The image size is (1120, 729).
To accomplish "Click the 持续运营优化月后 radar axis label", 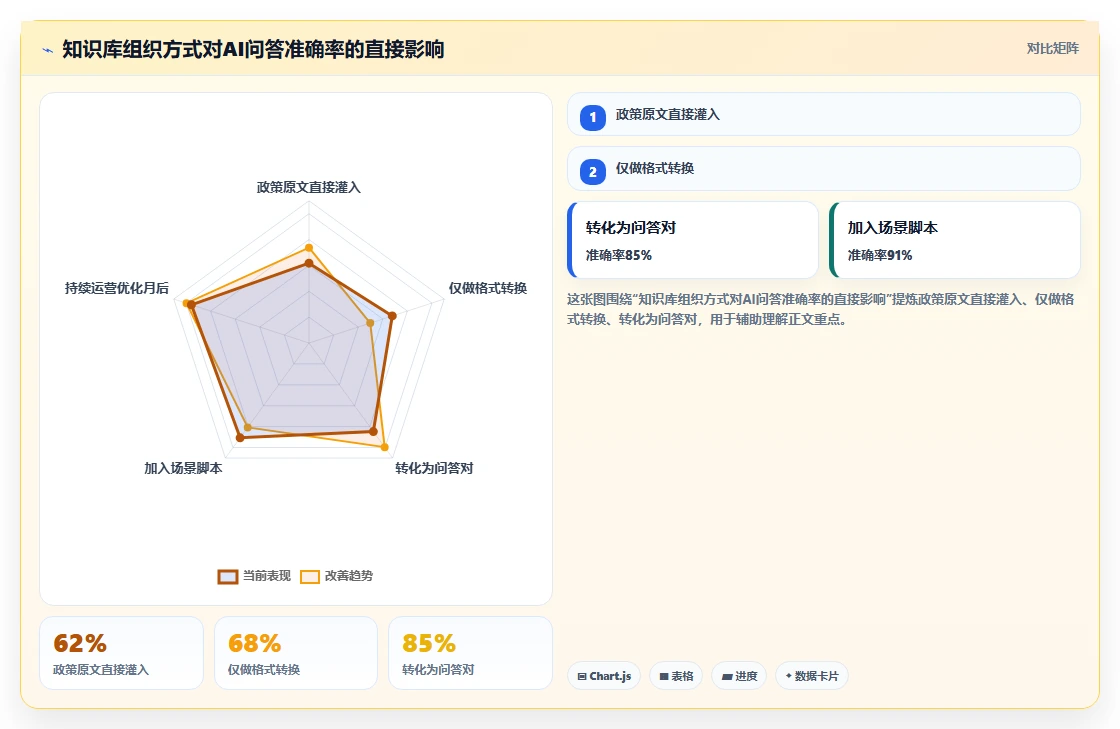I will pyautogui.click(x=117, y=288).
